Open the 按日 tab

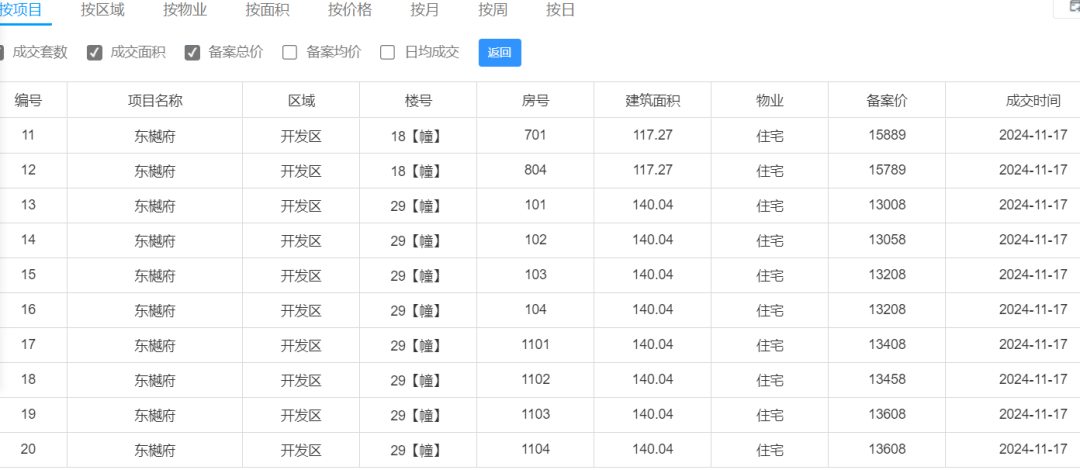click(561, 10)
